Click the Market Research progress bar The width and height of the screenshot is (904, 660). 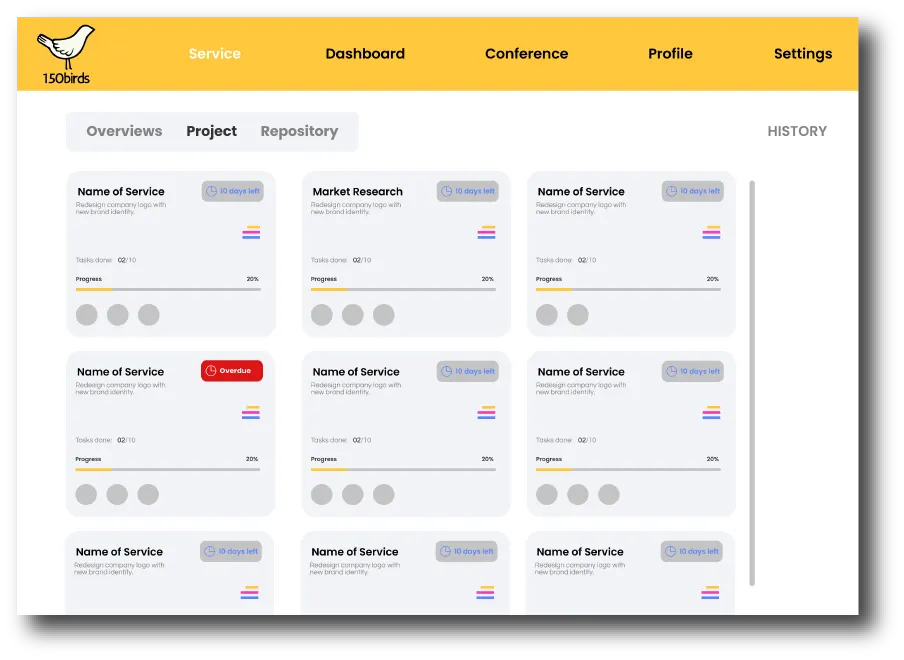403,289
